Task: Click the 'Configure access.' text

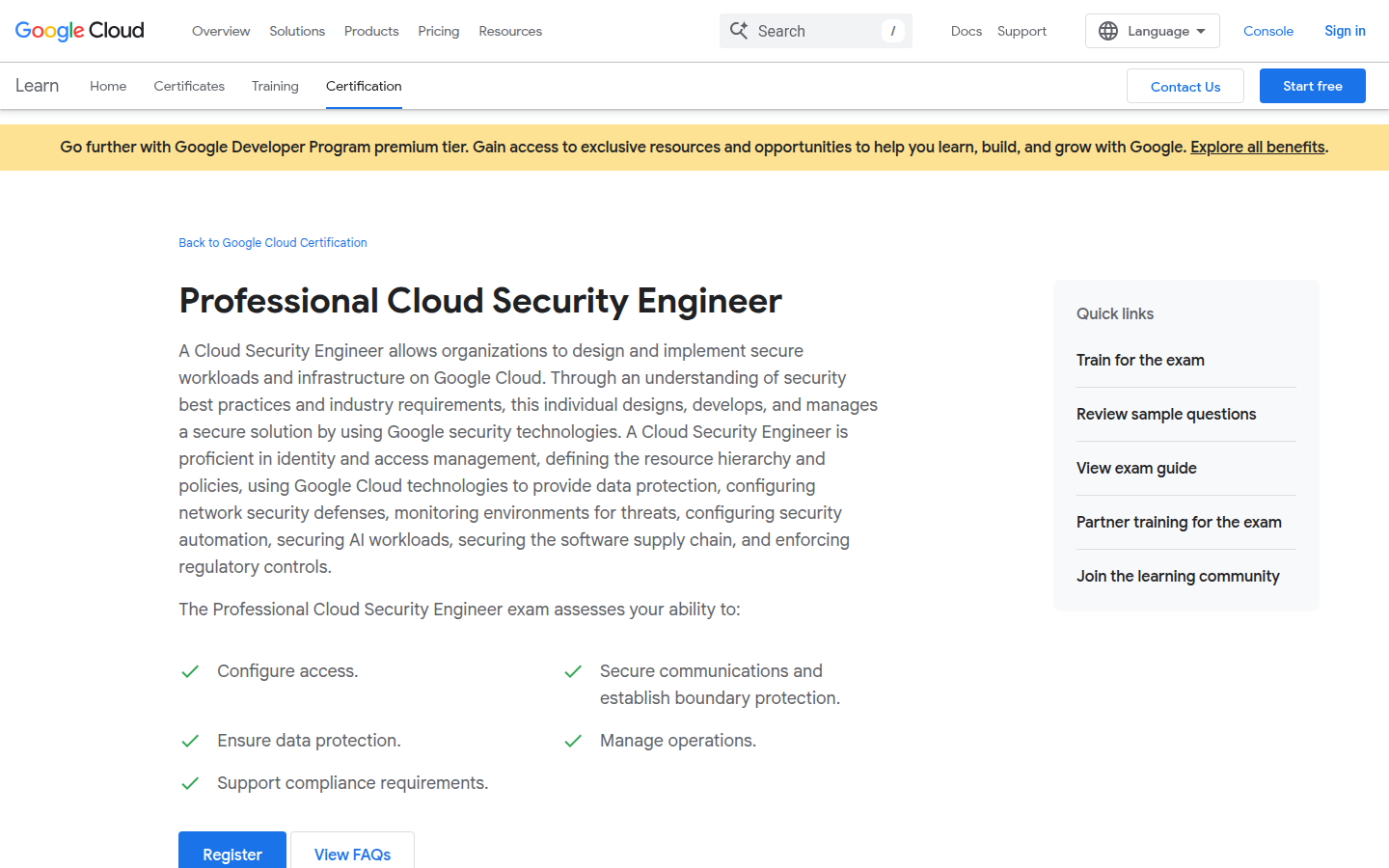Action: (x=287, y=671)
